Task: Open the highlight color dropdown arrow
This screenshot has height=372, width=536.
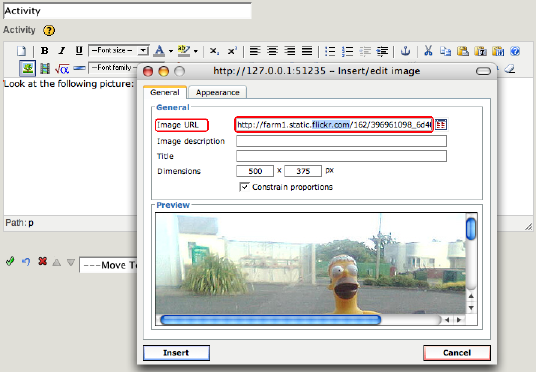Action: pos(196,51)
